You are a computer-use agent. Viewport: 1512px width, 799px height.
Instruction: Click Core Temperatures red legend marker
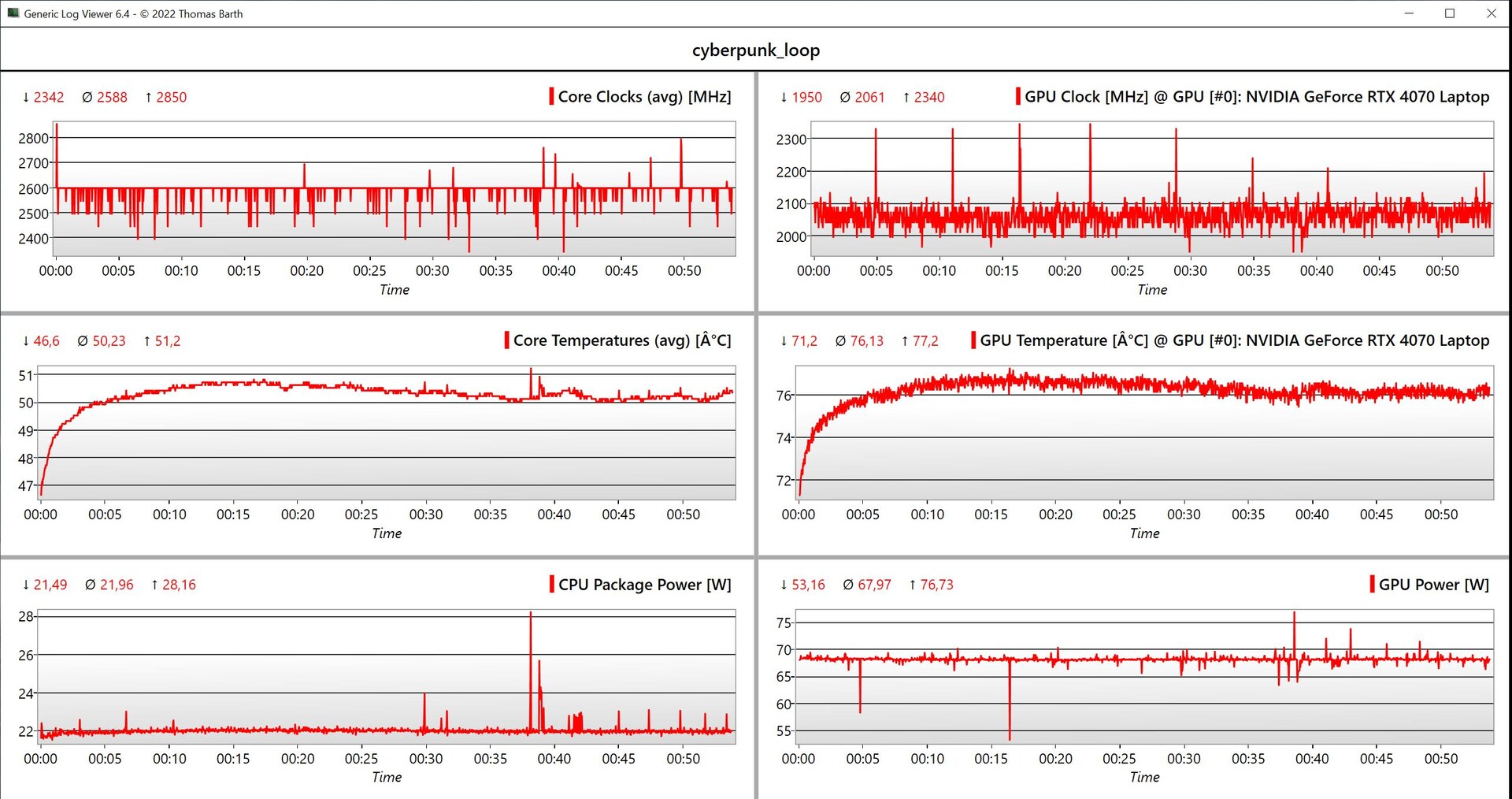(x=506, y=340)
